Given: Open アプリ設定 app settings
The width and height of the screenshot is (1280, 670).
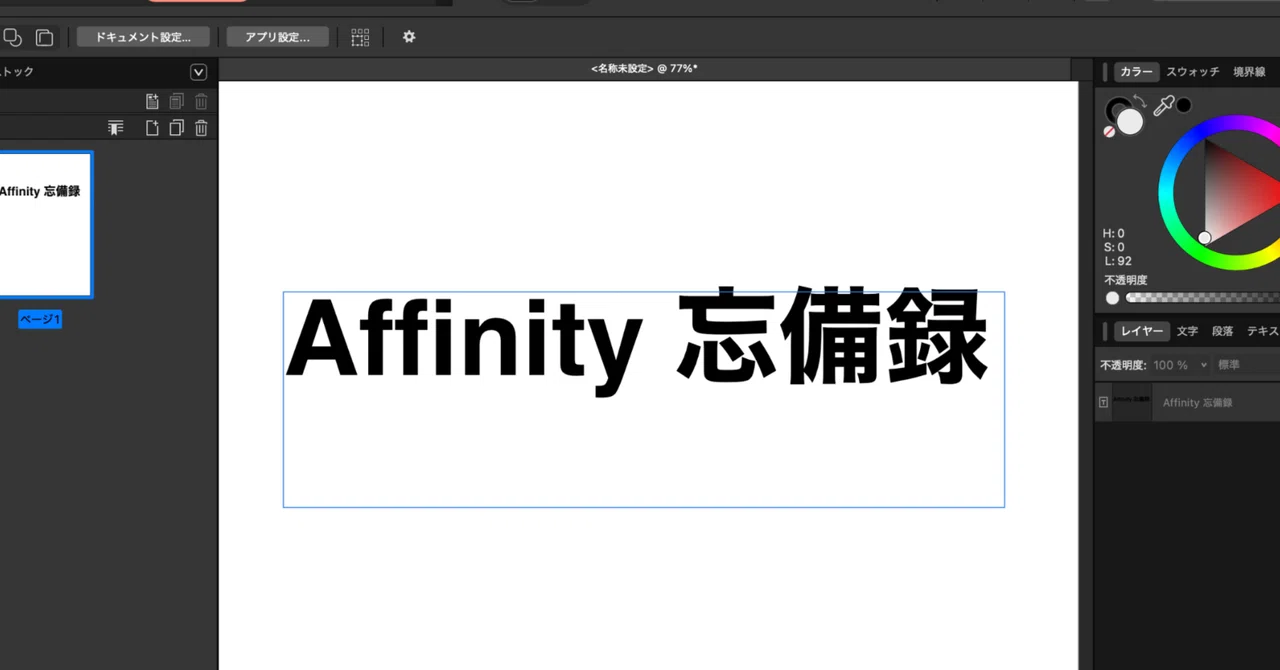Looking at the screenshot, I should click(x=278, y=37).
